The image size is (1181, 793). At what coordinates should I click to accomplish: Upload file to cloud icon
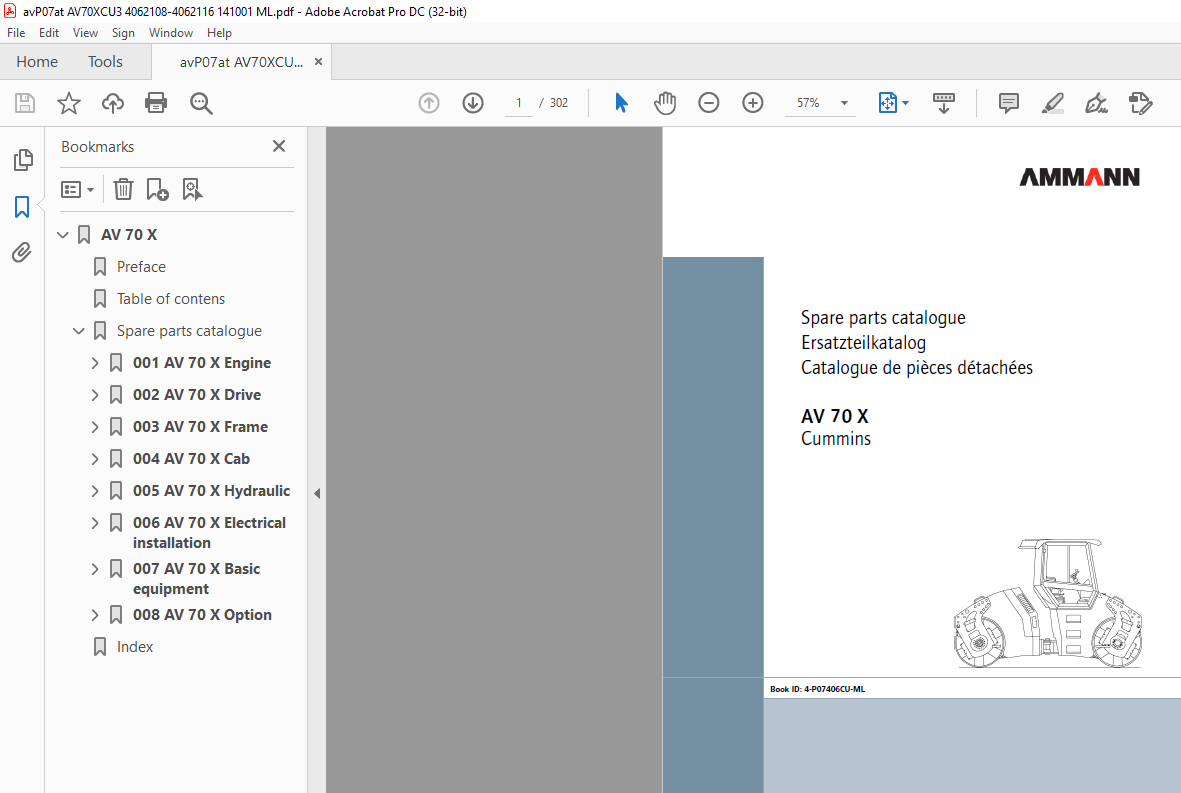click(113, 103)
